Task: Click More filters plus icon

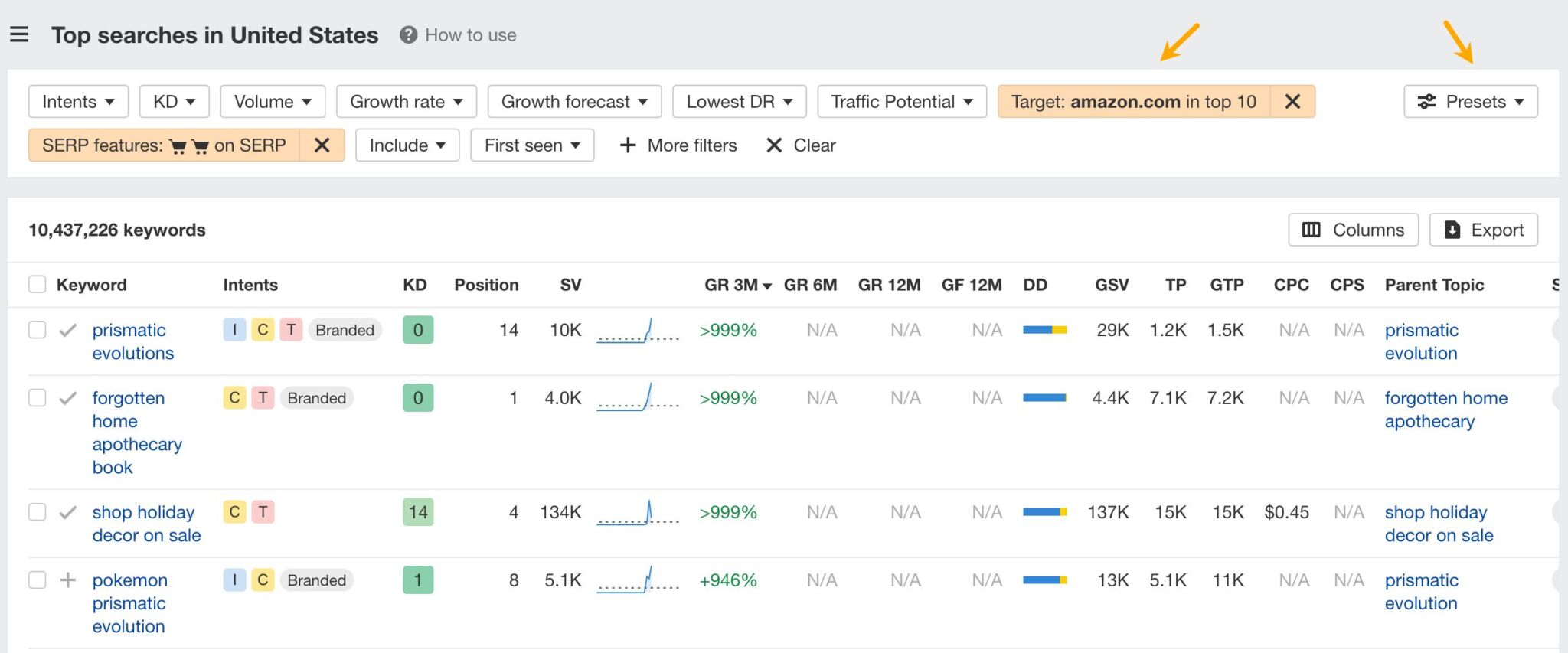Action: pyautogui.click(x=628, y=145)
